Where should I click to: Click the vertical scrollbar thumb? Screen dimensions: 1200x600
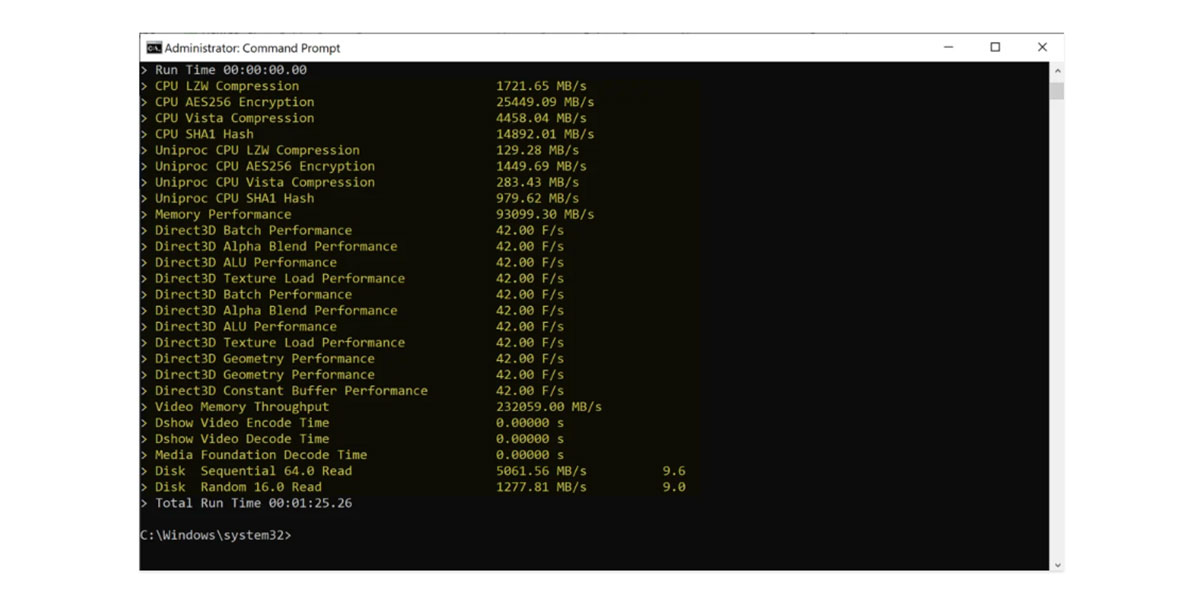pos(1057,91)
